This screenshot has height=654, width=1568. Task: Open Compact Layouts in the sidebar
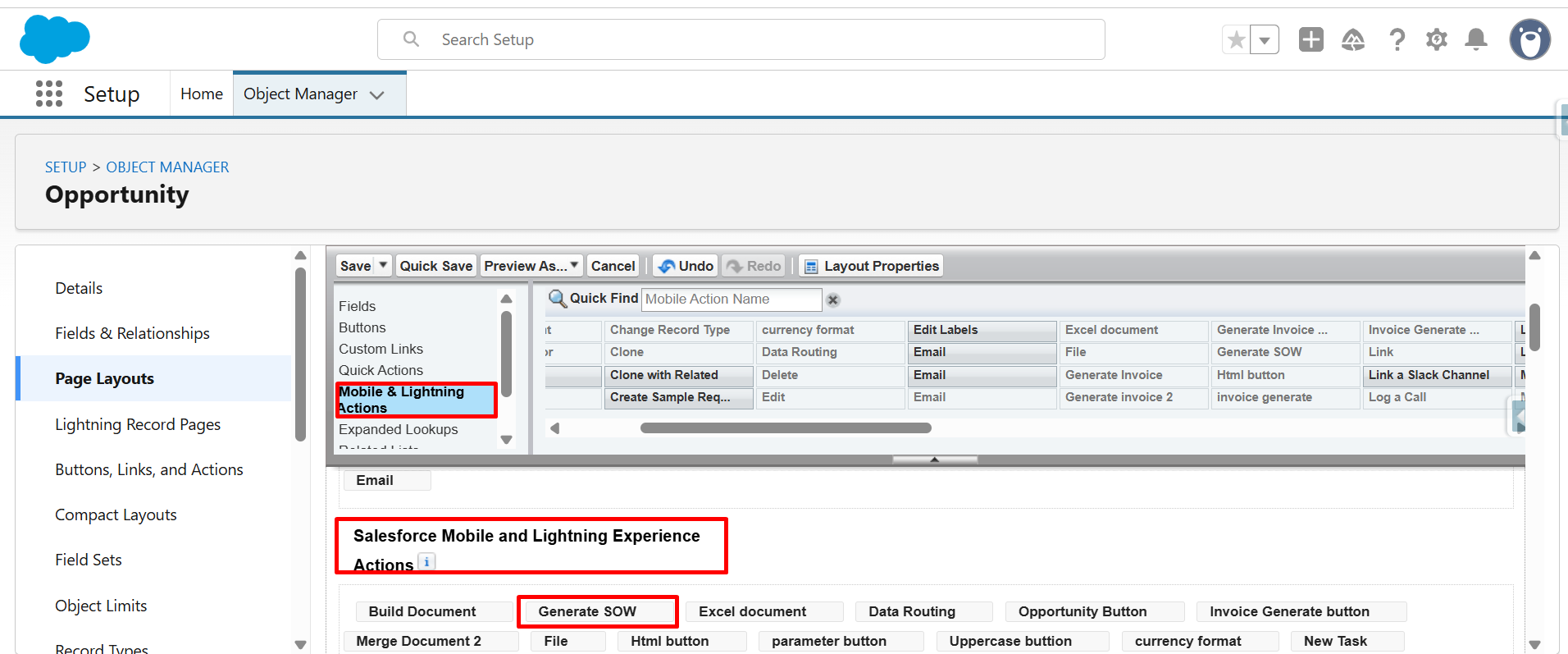[x=116, y=515]
